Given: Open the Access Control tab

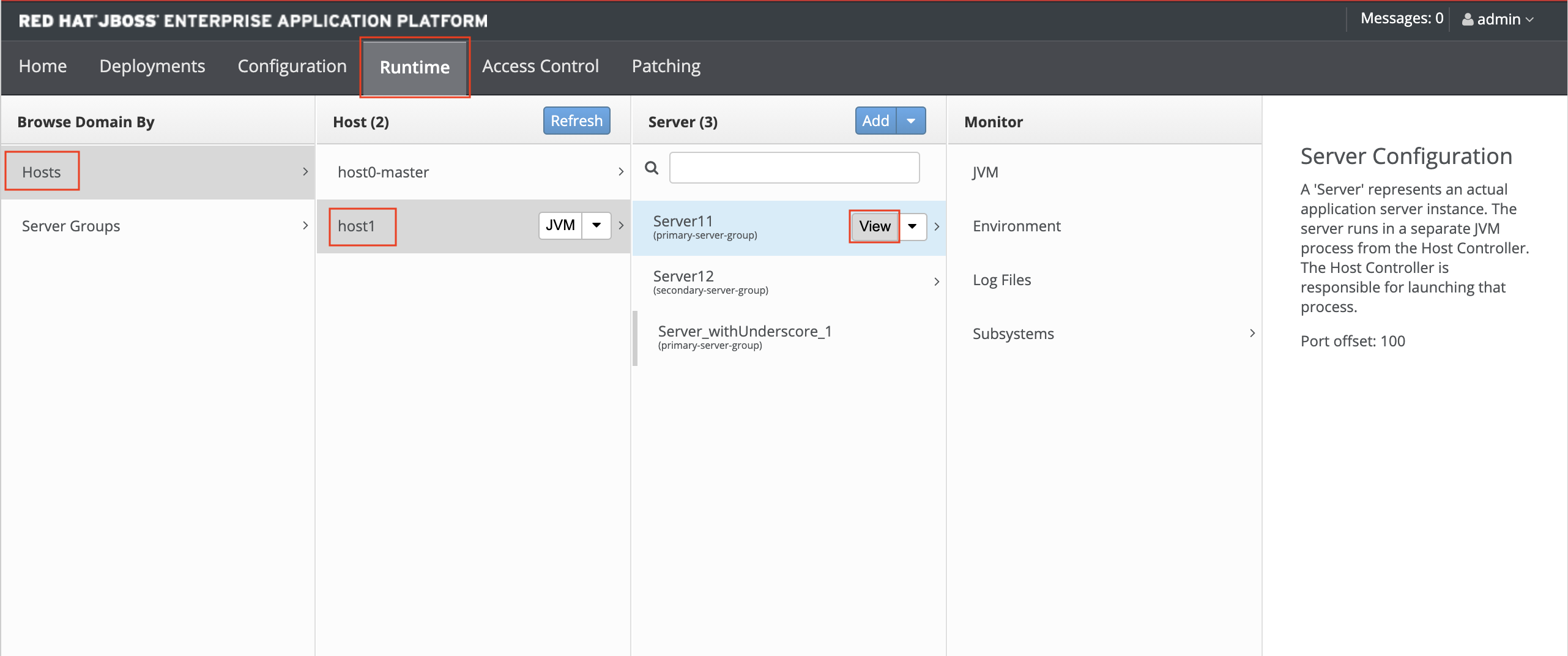Looking at the screenshot, I should (x=541, y=66).
